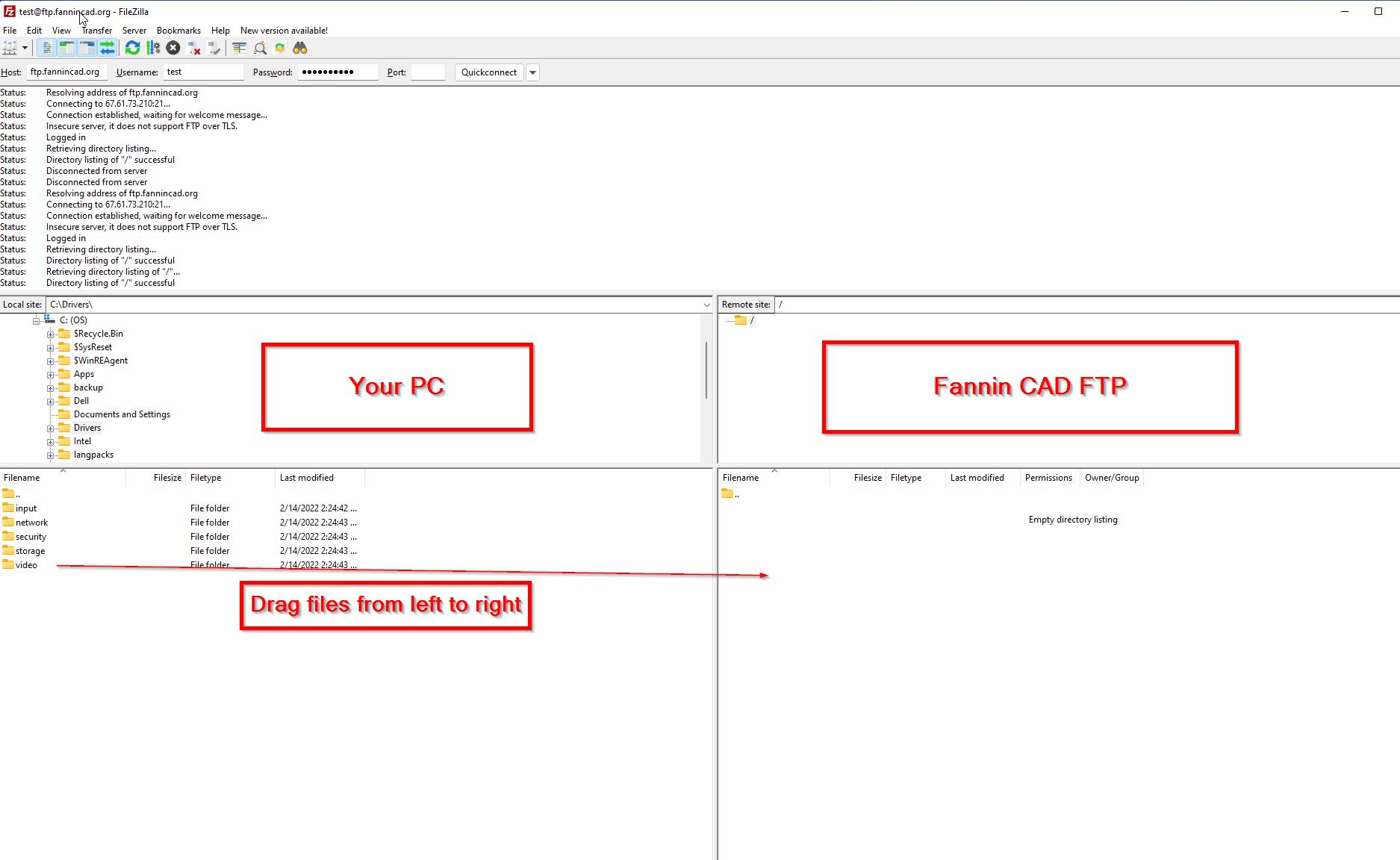Toggle directory comparison icon
The height and width of the screenshot is (860, 1400).
[x=260, y=48]
